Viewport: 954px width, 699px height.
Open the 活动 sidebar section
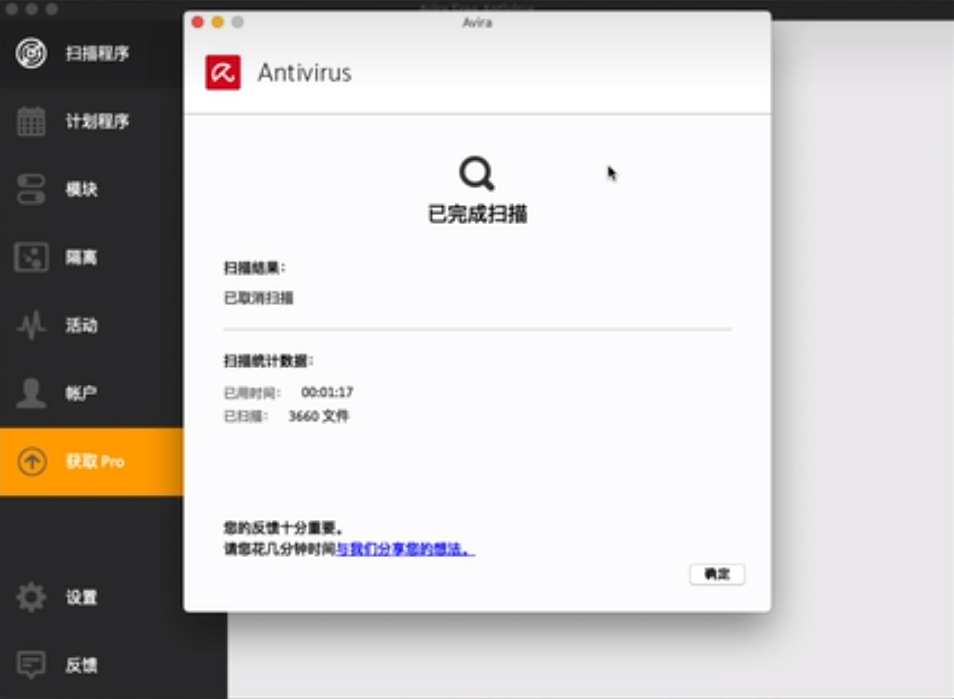pos(80,323)
